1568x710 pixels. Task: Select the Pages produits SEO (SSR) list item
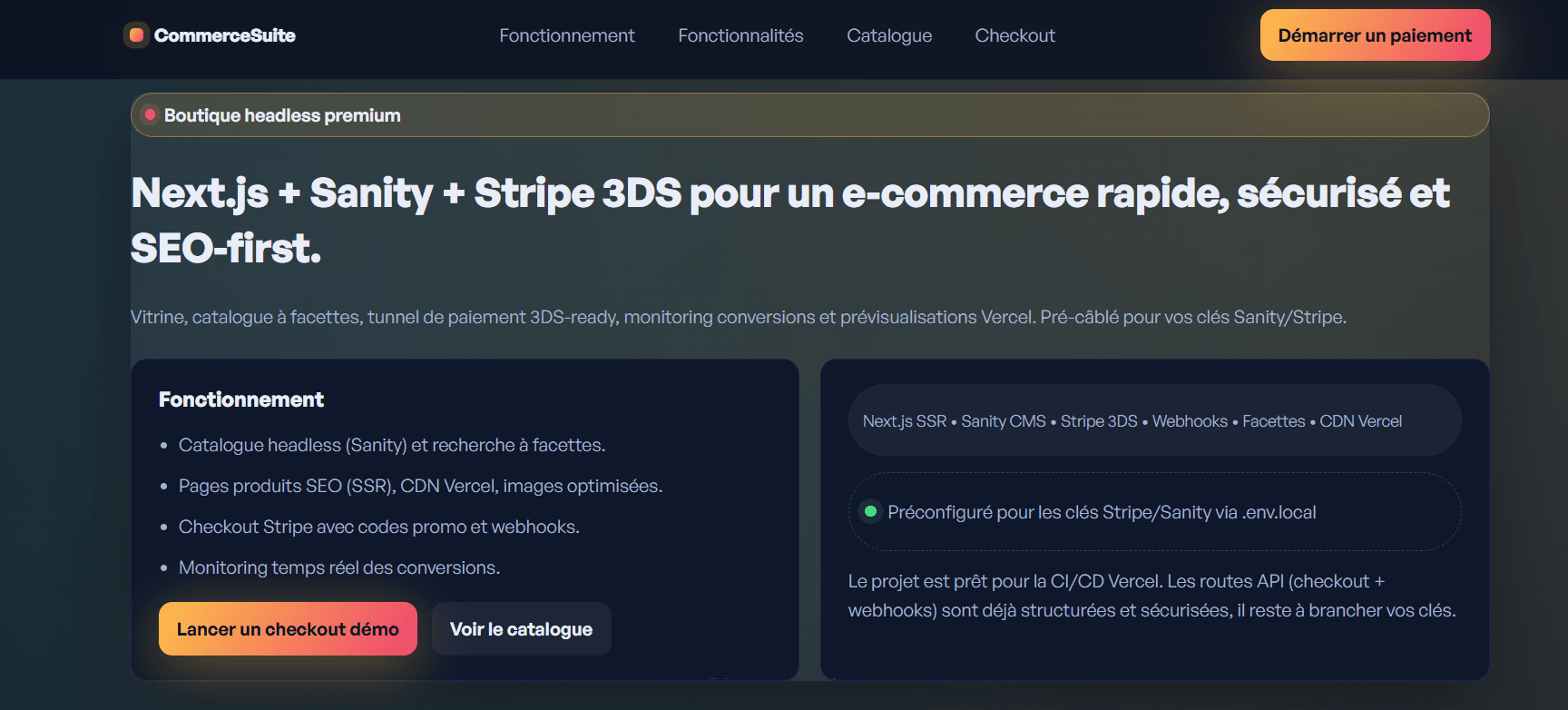coord(420,486)
